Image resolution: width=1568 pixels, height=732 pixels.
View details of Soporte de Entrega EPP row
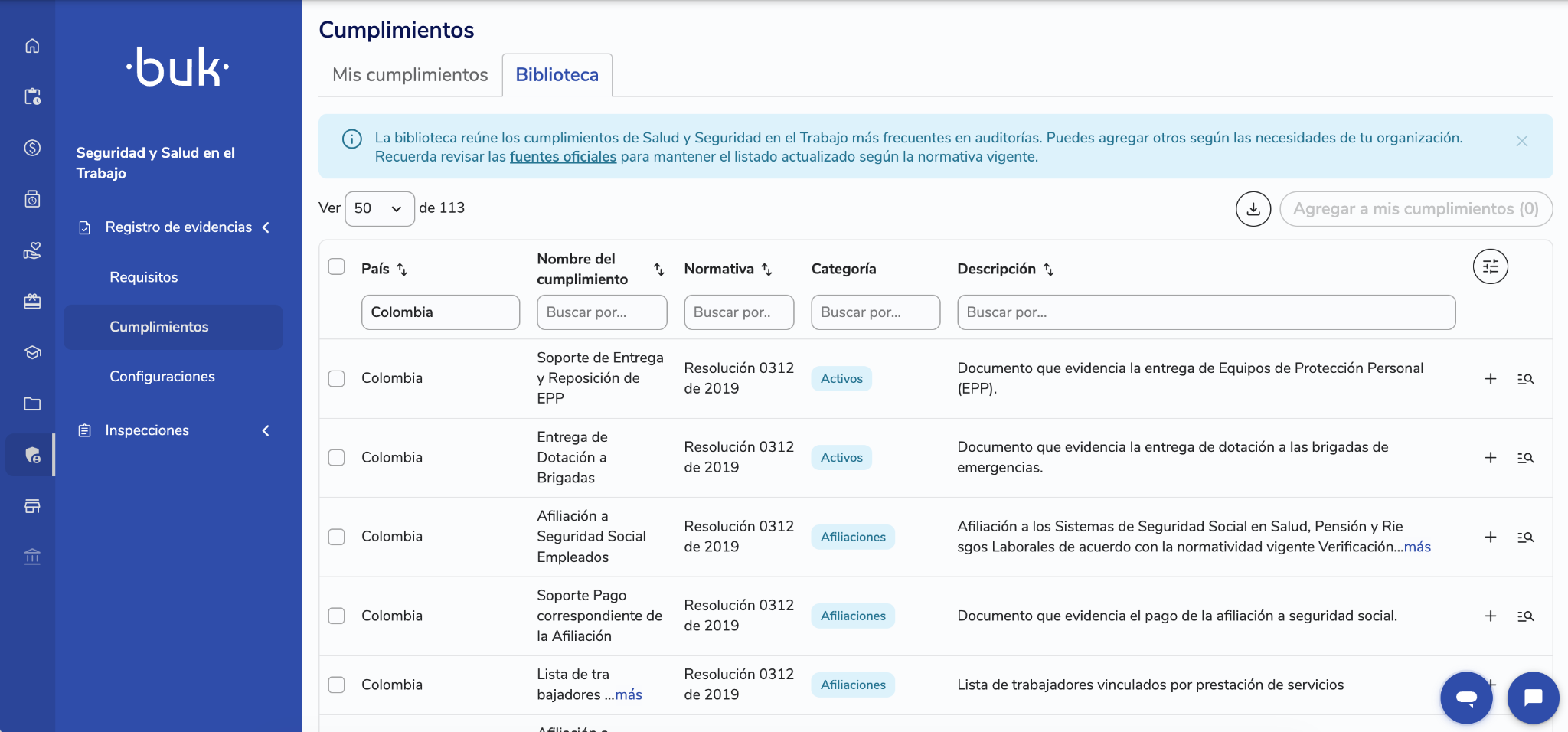pyautogui.click(x=1526, y=378)
